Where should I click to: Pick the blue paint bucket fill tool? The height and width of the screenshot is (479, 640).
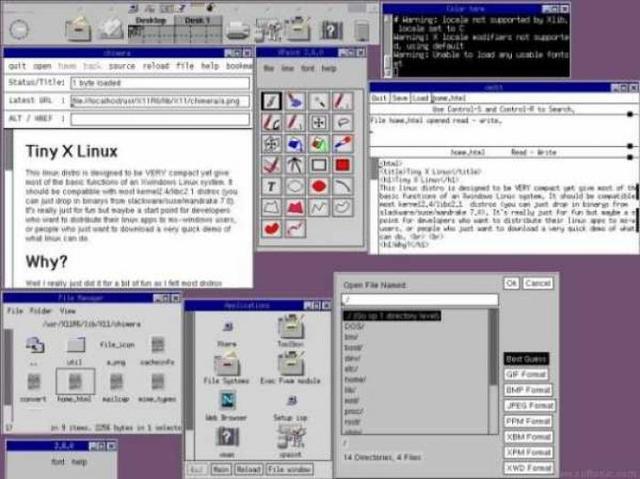pyautogui.click(x=295, y=144)
